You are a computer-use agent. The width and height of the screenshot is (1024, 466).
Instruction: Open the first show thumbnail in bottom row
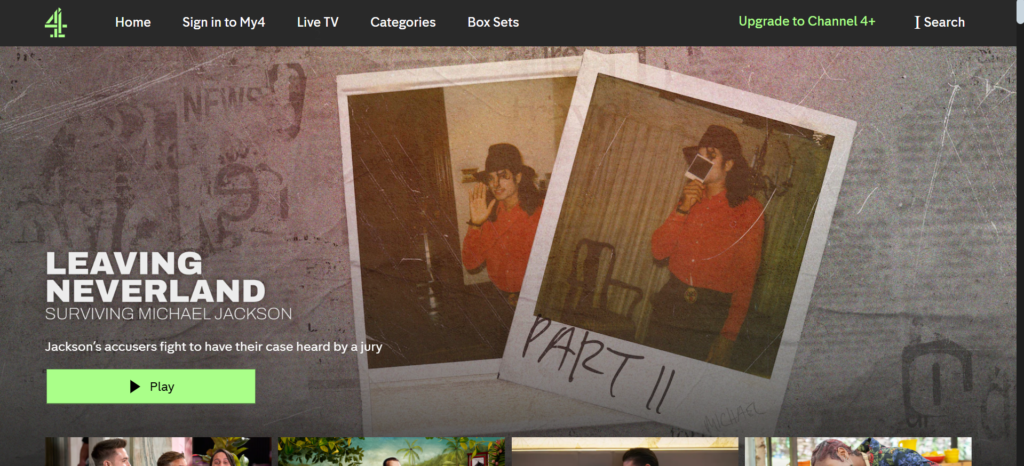pos(159,452)
